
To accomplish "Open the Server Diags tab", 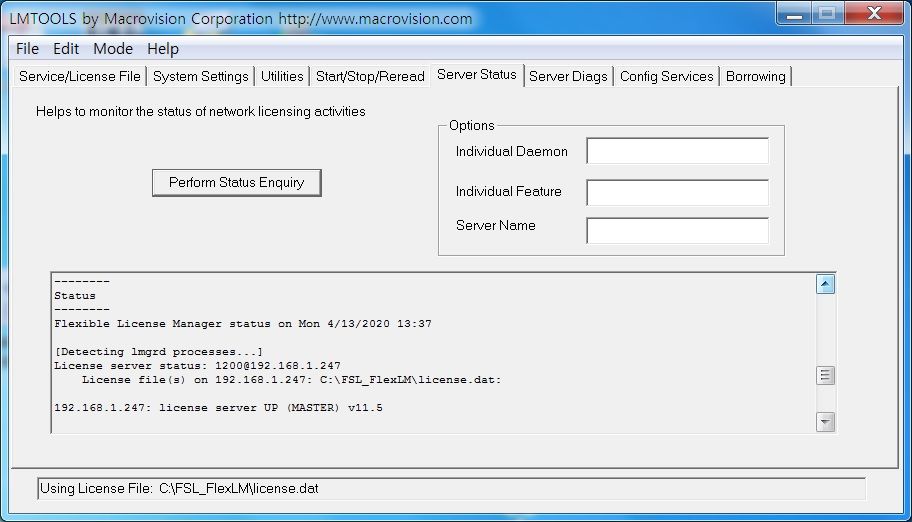I will pos(568,76).
